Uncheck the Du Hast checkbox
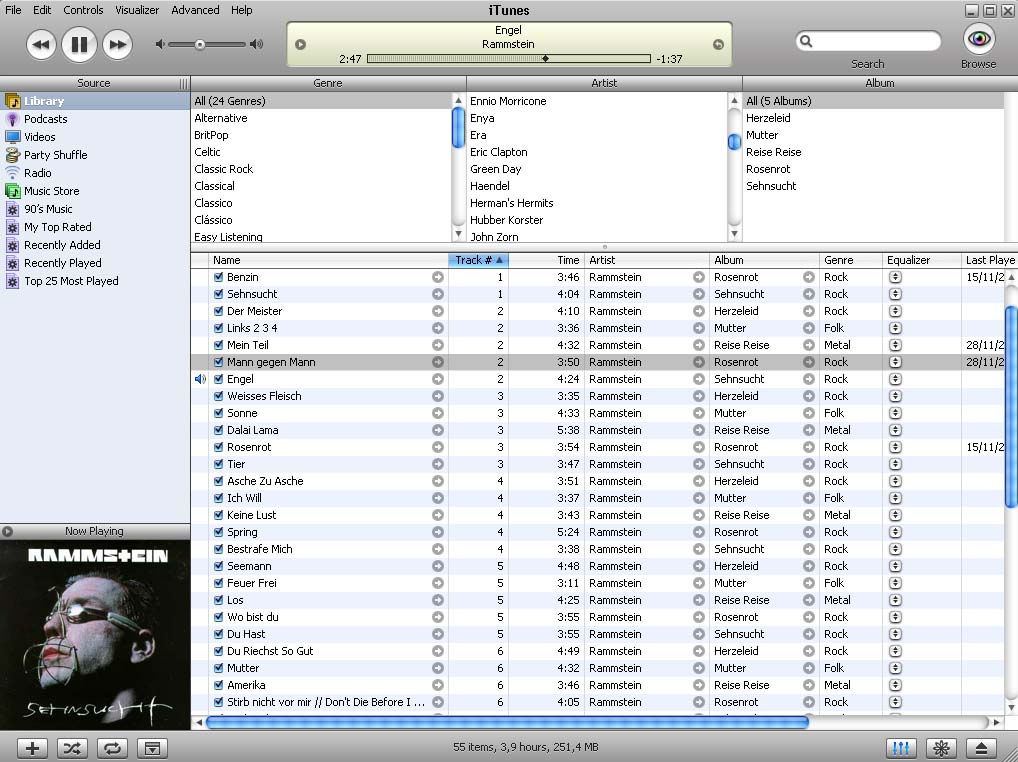 pyautogui.click(x=219, y=634)
